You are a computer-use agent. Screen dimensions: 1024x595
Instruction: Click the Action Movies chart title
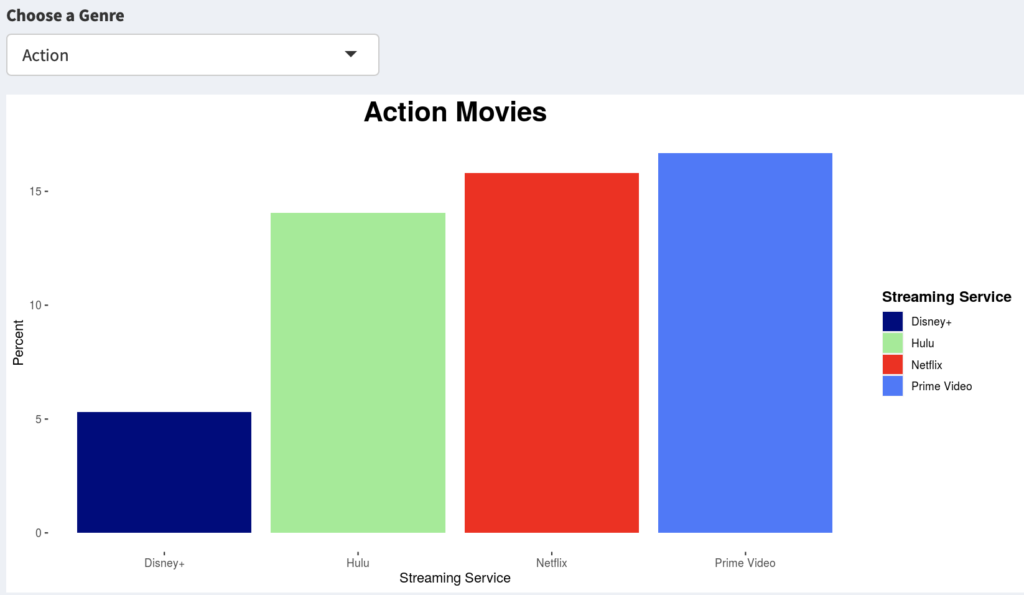(x=455, y=112)
